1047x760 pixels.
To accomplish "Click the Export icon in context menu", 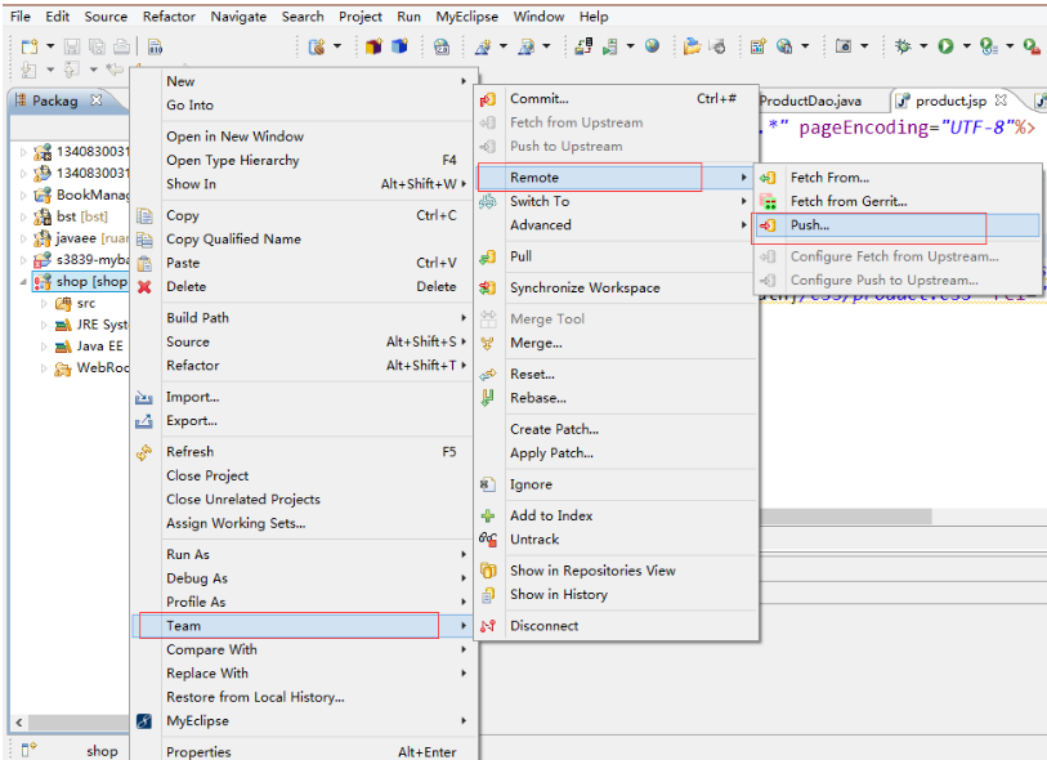I will click(144, 421).
